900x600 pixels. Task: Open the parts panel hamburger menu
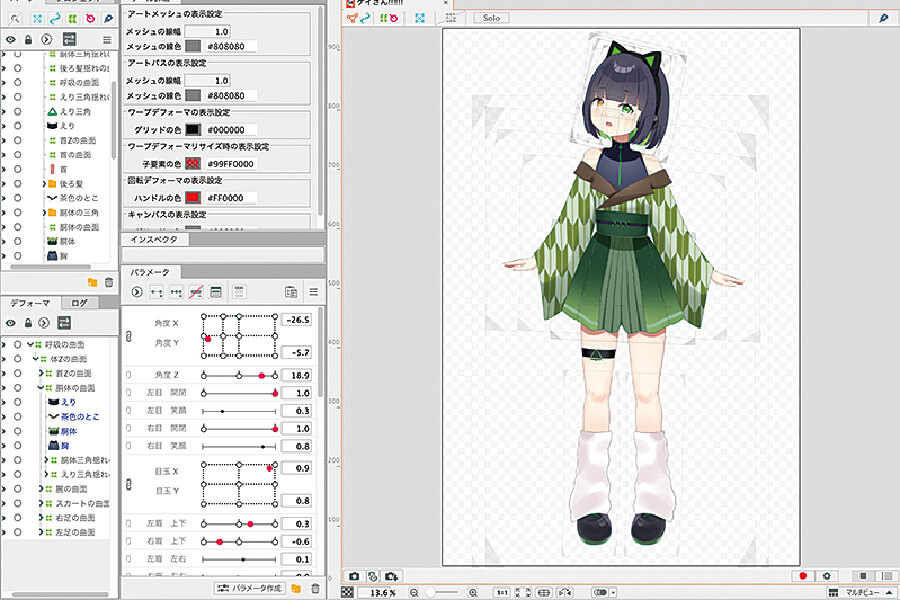107,38
